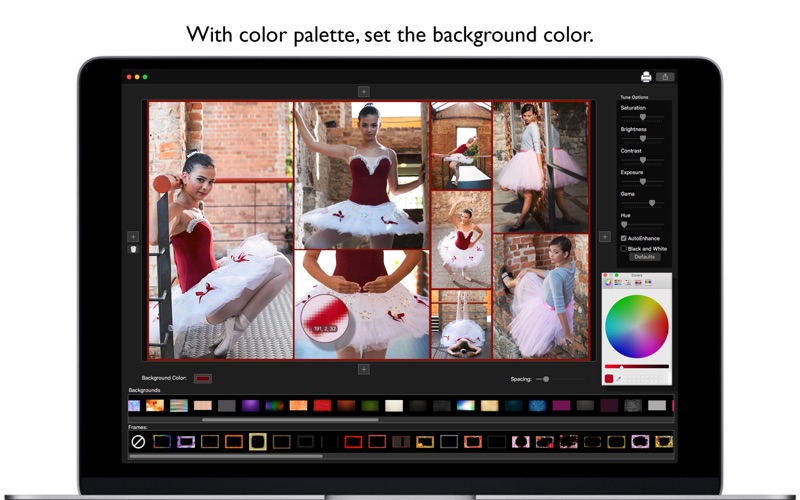Click the printer icon in the title bar

pyautogui.click(x=646, y=77)
